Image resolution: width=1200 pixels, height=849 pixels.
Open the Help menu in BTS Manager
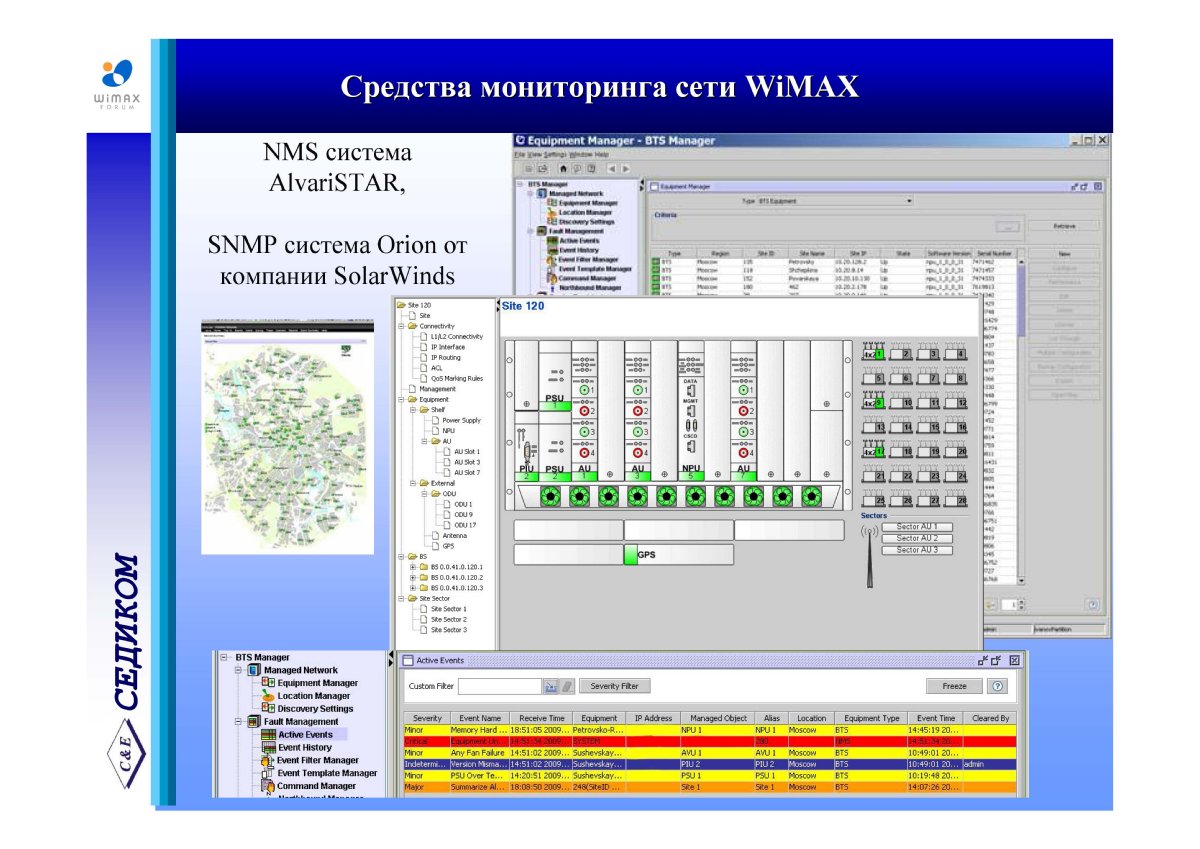[x=601, y=155]
